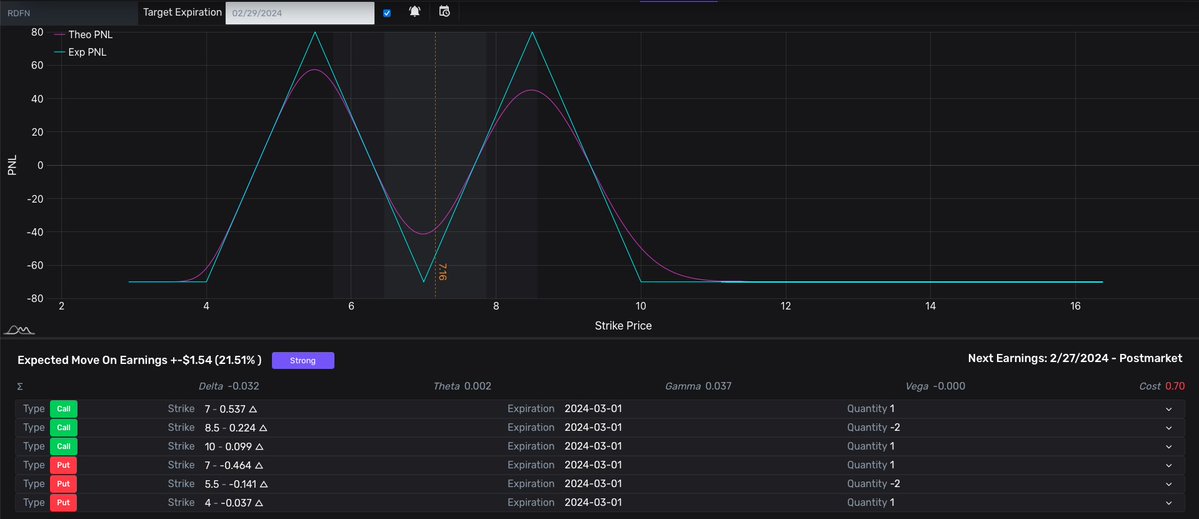Click Put badge on strike 4 row
Image resolution: width=1199 pixels, height=519 pixels.
(63, 503)
